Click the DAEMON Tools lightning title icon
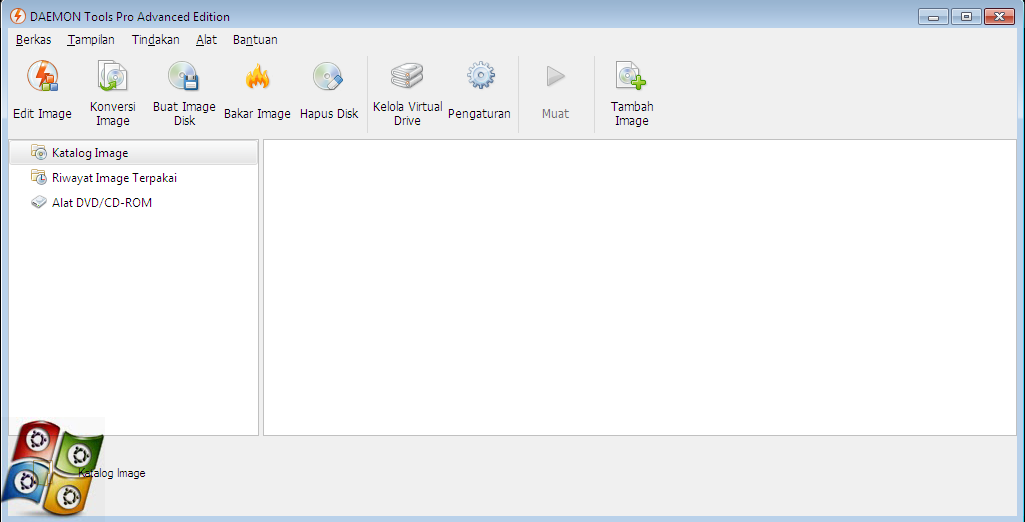This screenshot has height=522, width=1025. coord(18,16)
